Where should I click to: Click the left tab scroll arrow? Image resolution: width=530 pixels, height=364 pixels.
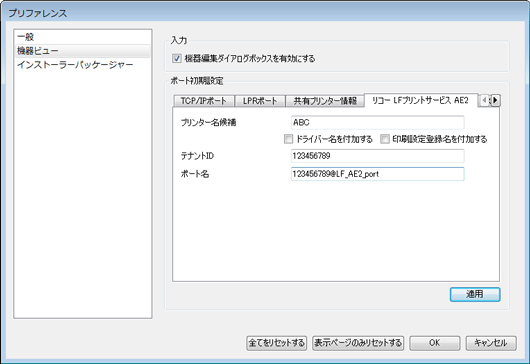point(485,100)
